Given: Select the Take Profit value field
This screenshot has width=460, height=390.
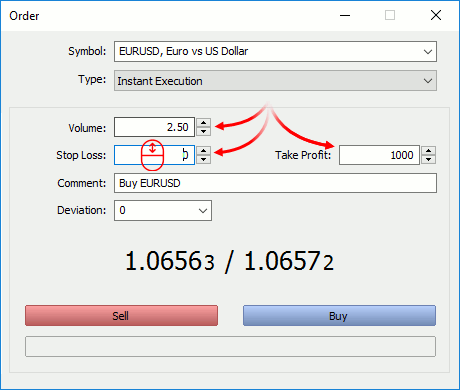Looking at the screenshot, I should click(379, 155).
